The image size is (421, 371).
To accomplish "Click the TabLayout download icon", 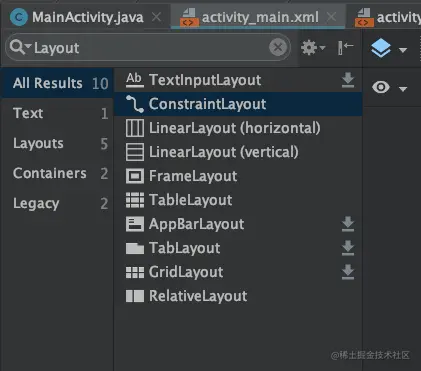I will (x=348, y=248).
